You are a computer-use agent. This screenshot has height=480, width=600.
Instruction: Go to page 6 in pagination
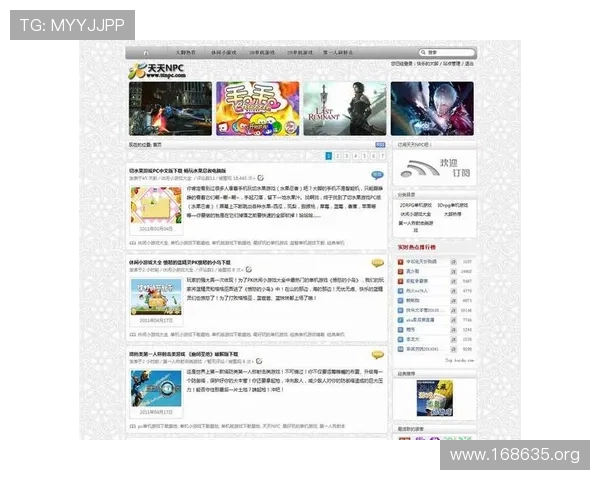coord(373,156)
